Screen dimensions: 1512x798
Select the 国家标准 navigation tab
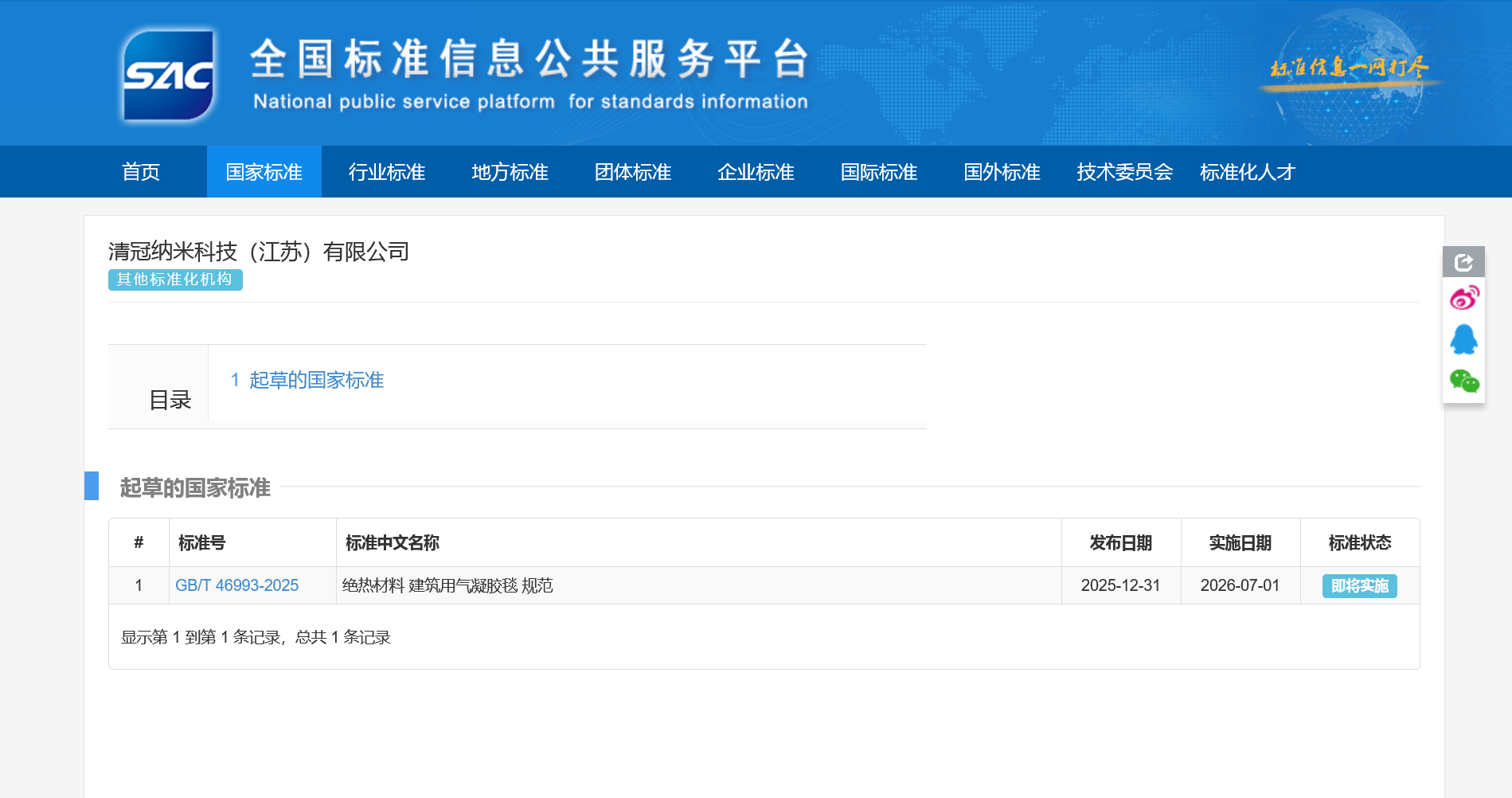click(264, 172)
